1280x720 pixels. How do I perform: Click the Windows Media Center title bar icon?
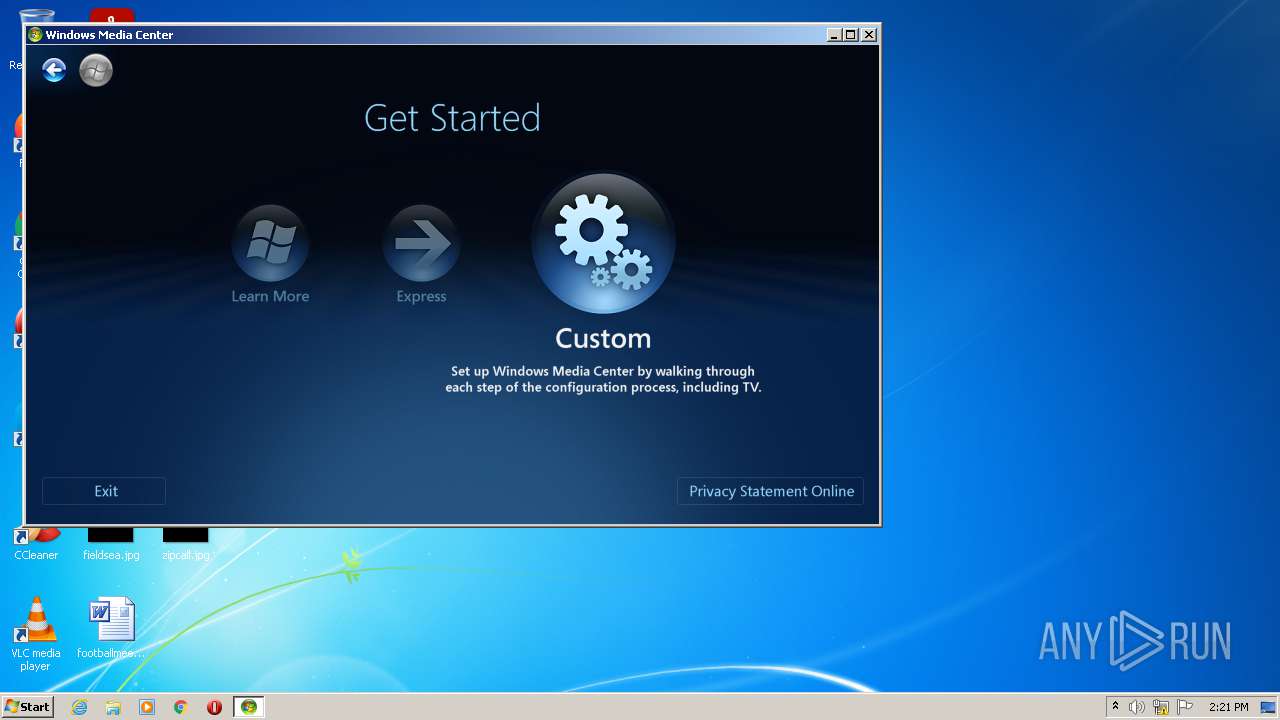coord(35,35)
